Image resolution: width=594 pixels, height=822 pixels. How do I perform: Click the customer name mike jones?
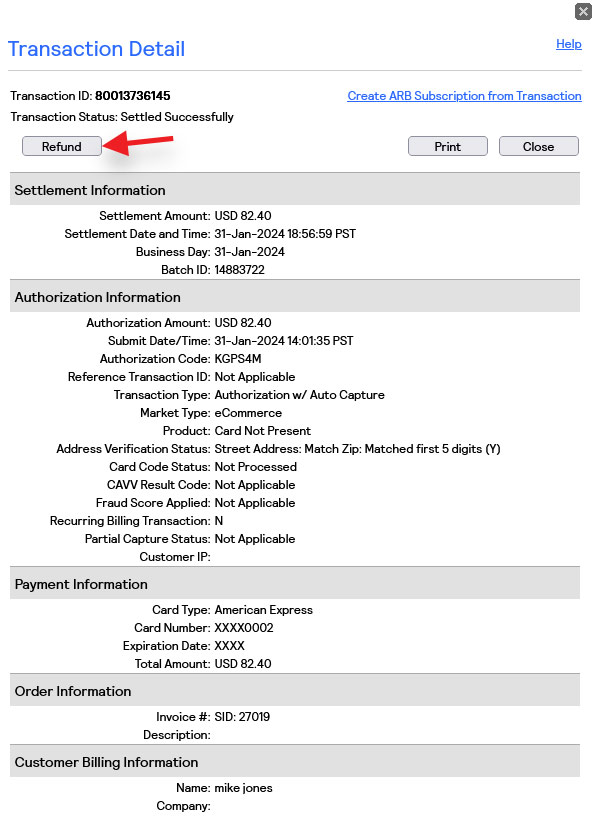243,788
